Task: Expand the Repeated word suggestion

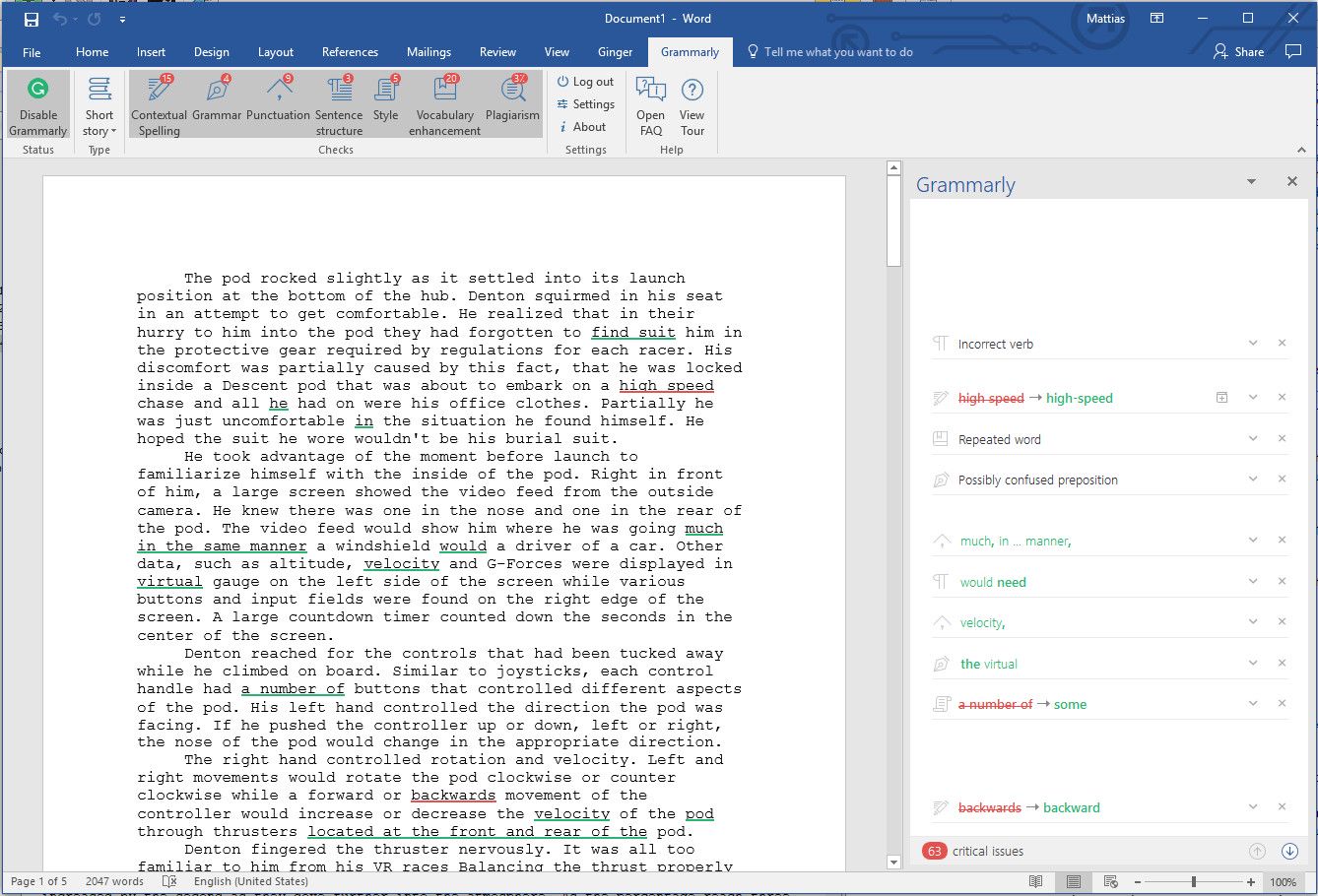Action: coord(1253,438)
